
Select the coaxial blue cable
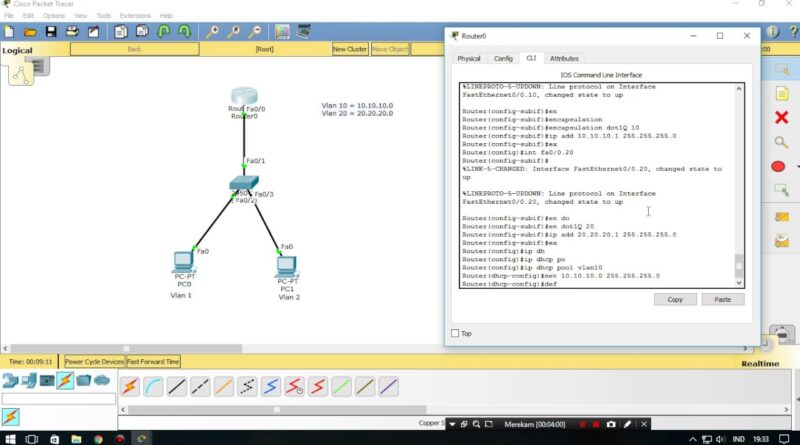tap(271, 387)
